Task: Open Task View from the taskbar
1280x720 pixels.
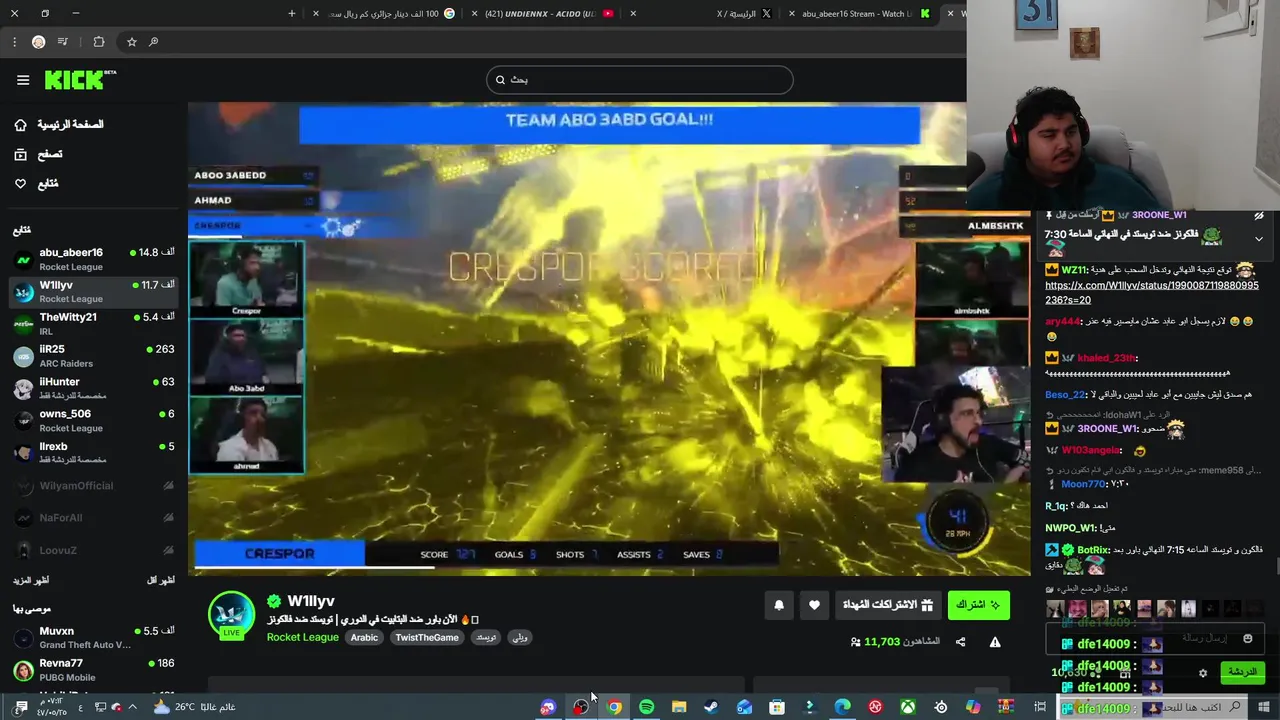Action: pyautogui.click(x=1040, y=707)
